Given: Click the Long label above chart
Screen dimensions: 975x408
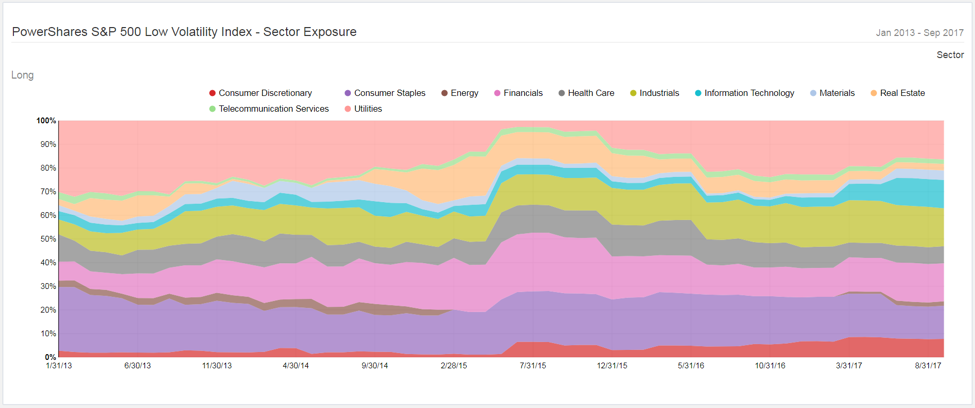Looking at the screenshot, I should point(22,75).
